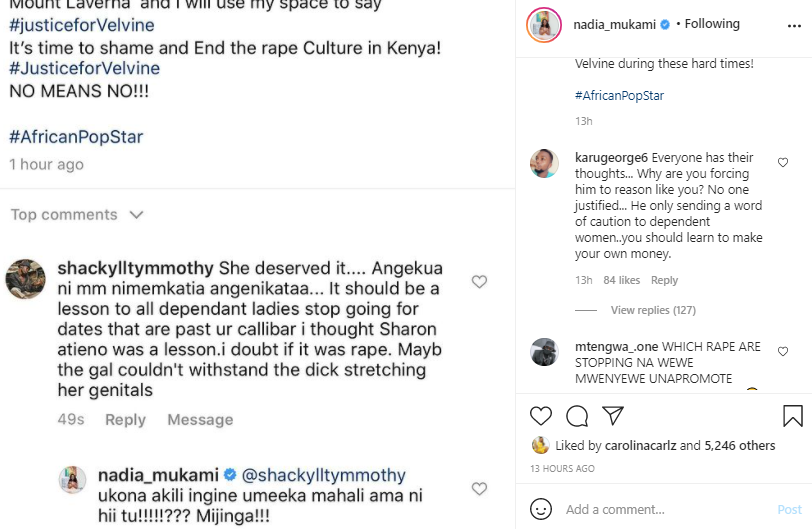Like nadia_mukami's reply comment
Viewport: 812px width, 529px height.
(x=479, y=489)
